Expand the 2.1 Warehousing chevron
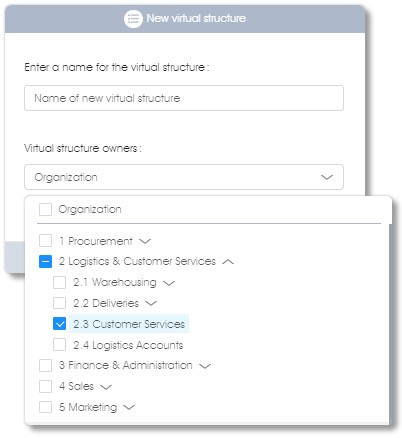 pos(169,283)
